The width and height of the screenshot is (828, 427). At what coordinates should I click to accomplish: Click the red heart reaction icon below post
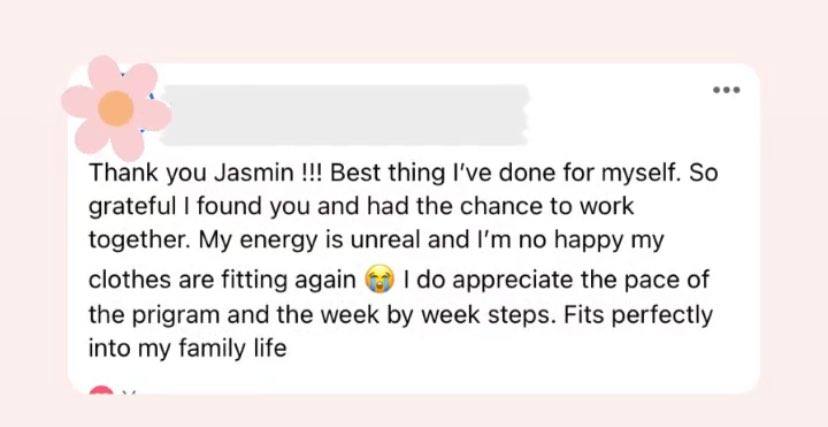tap(102, 390)
